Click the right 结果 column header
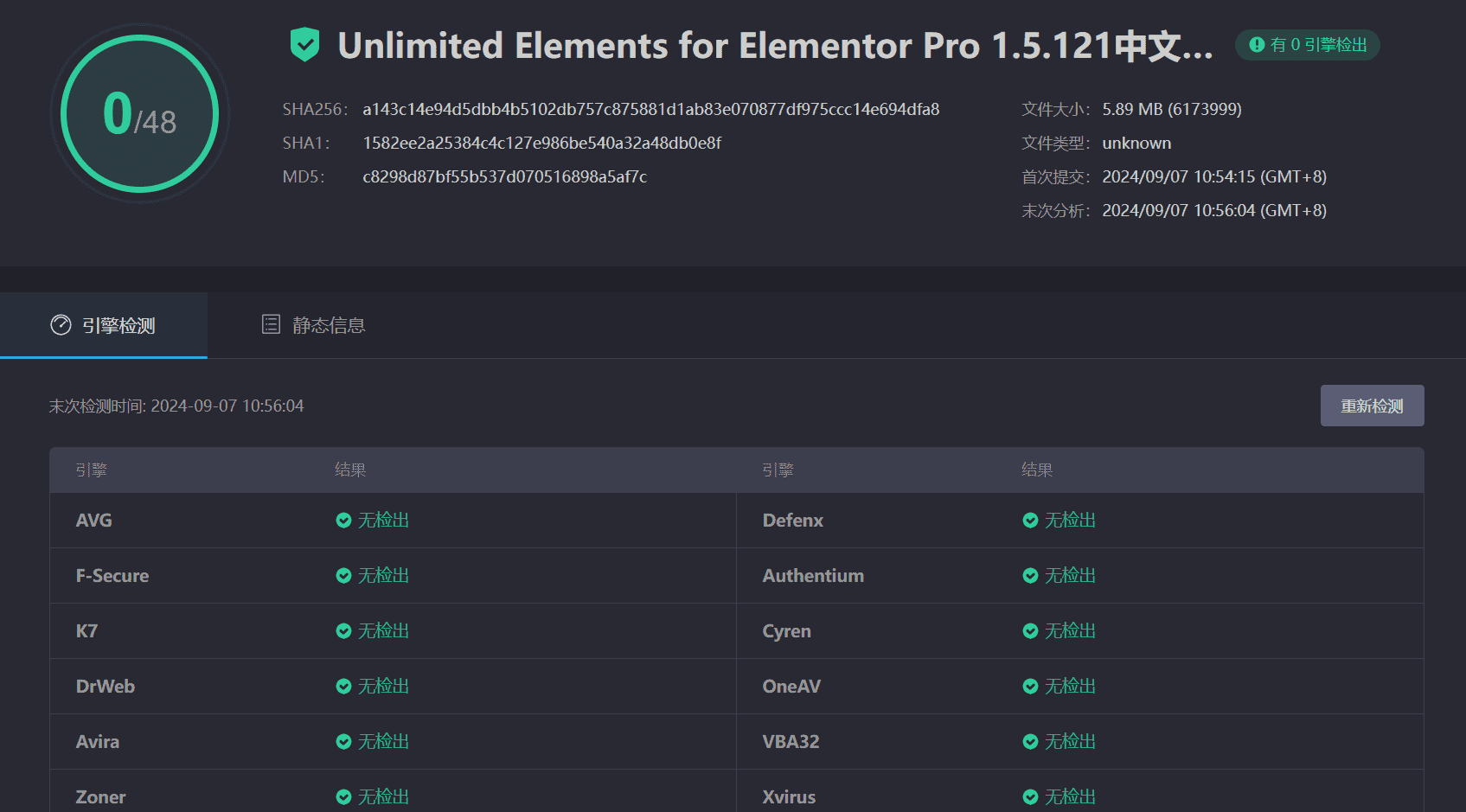Screen dimensions: 1466x812 (1037, 470)
